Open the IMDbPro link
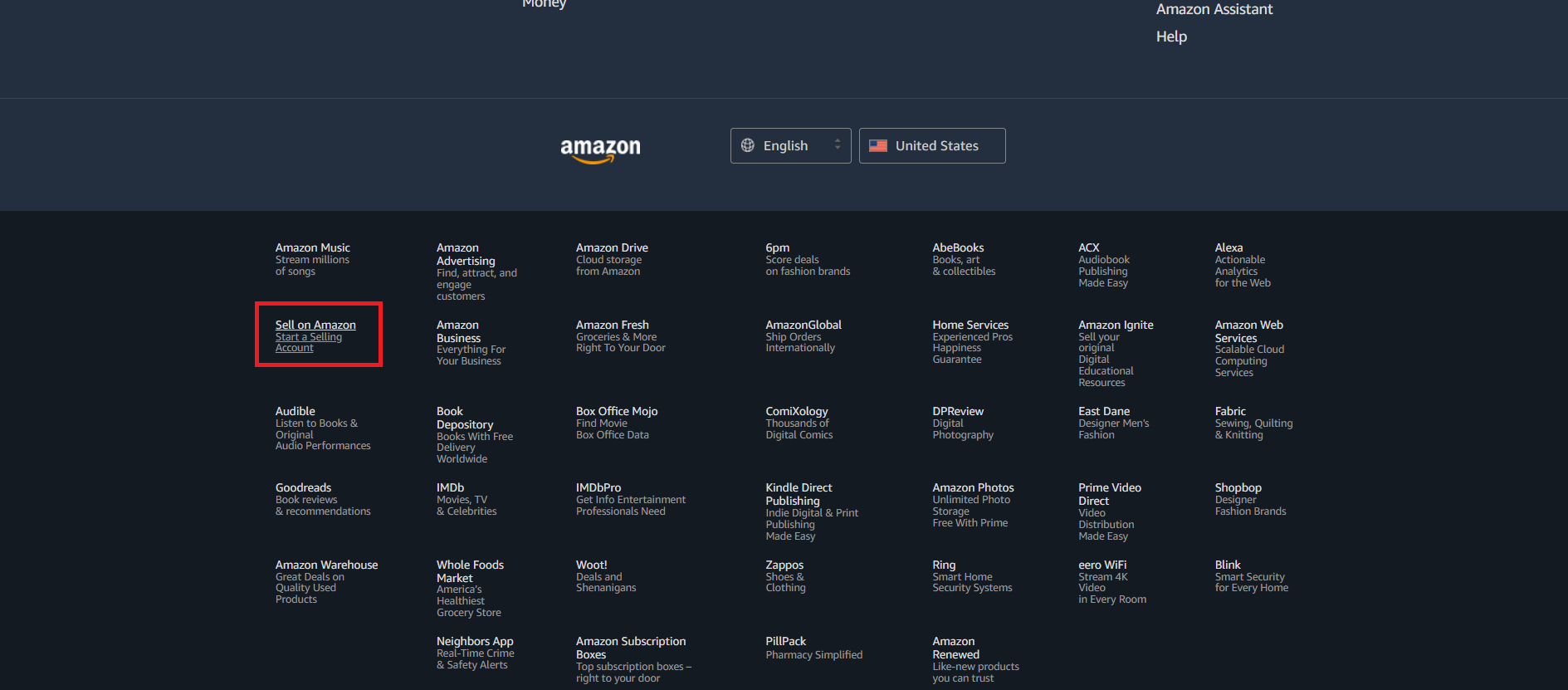The width and height of the screenshot is (1568, 690). pos(631,499)
